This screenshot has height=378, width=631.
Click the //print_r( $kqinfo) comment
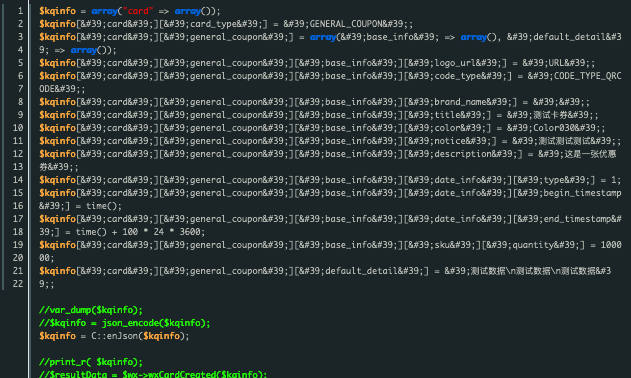[91, 362]
